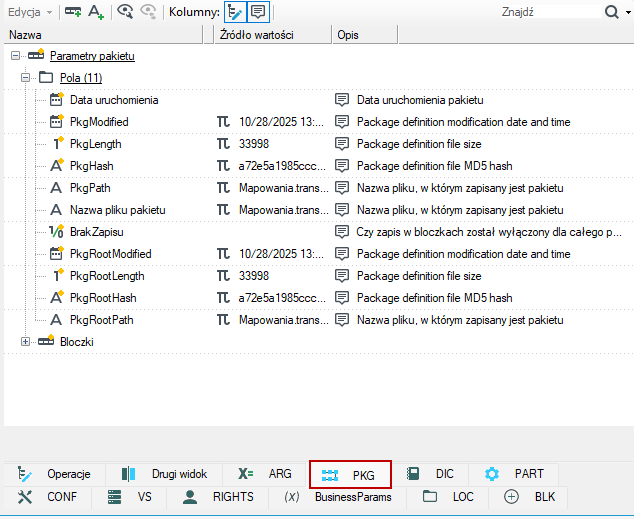Screen dimensions: 634x519
Task: Open the ARG tab
Action: coord(264,474)
